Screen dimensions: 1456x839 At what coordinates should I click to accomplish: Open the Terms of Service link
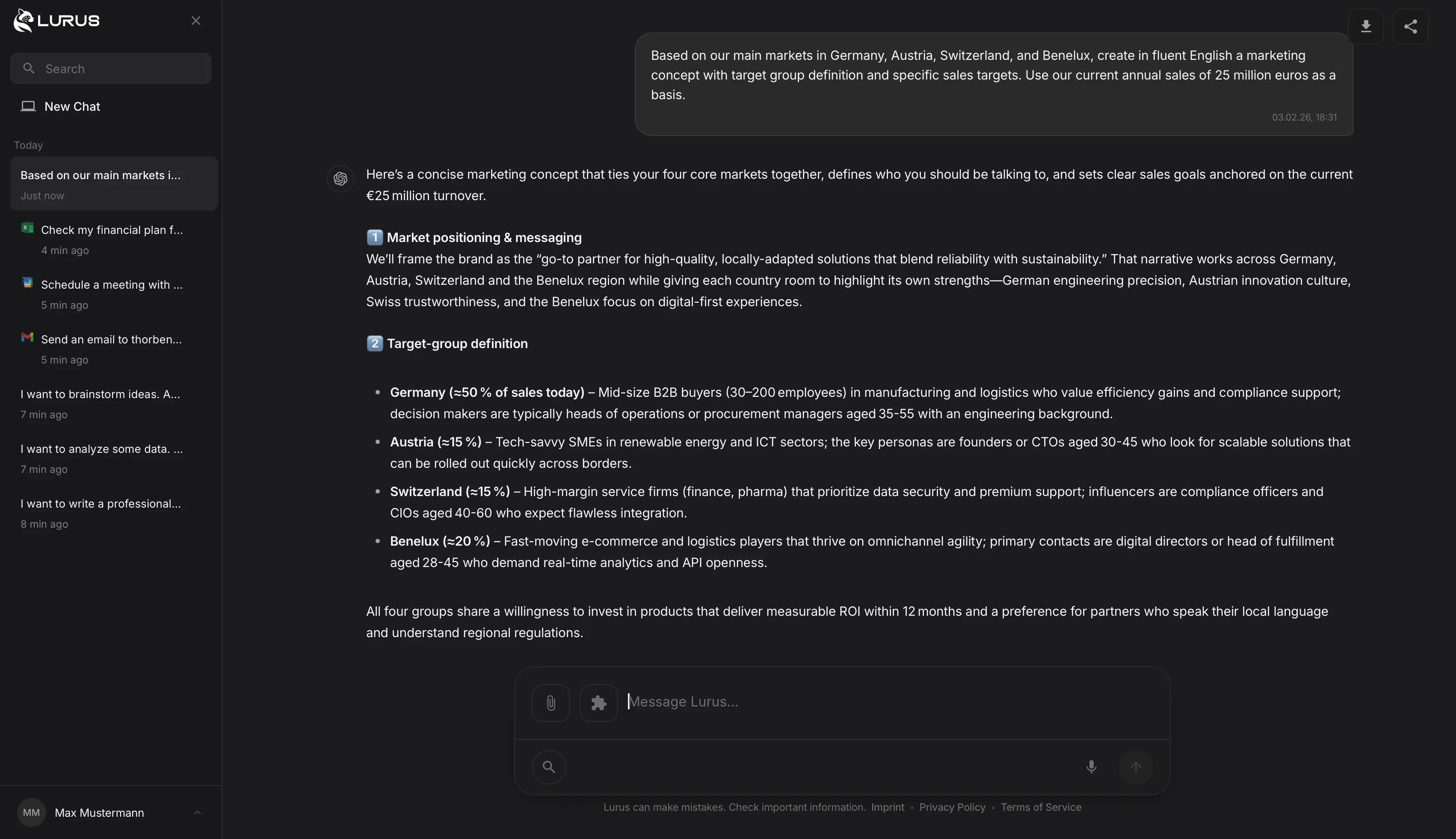click(1040, 807)
